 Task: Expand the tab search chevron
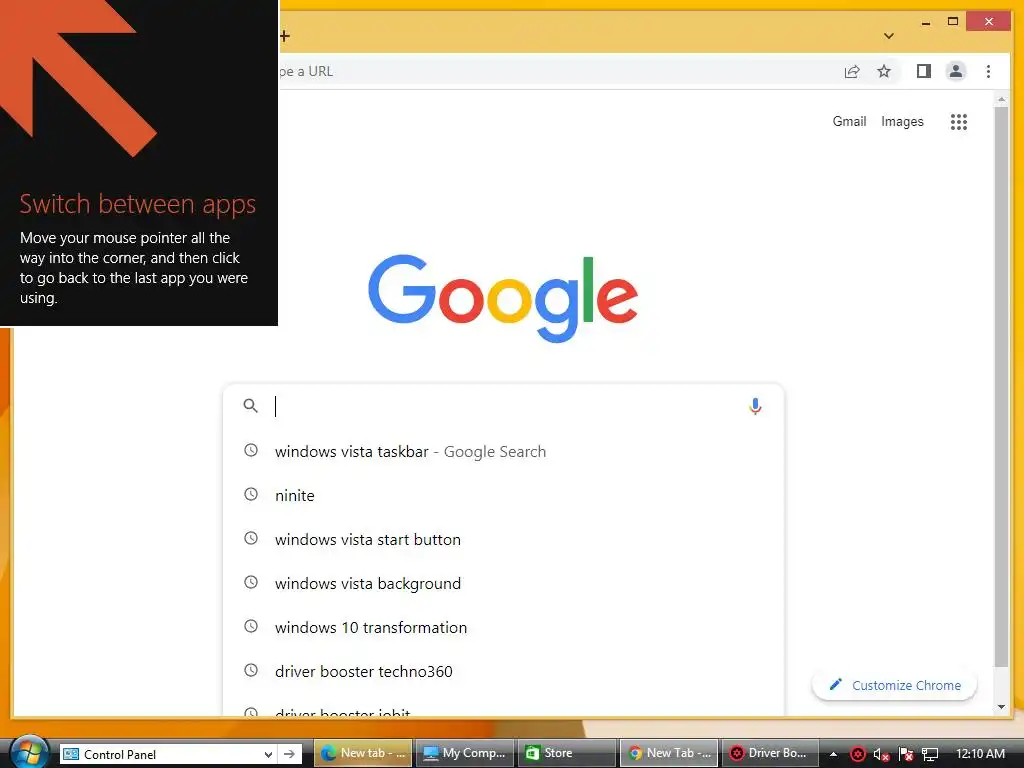889,36
